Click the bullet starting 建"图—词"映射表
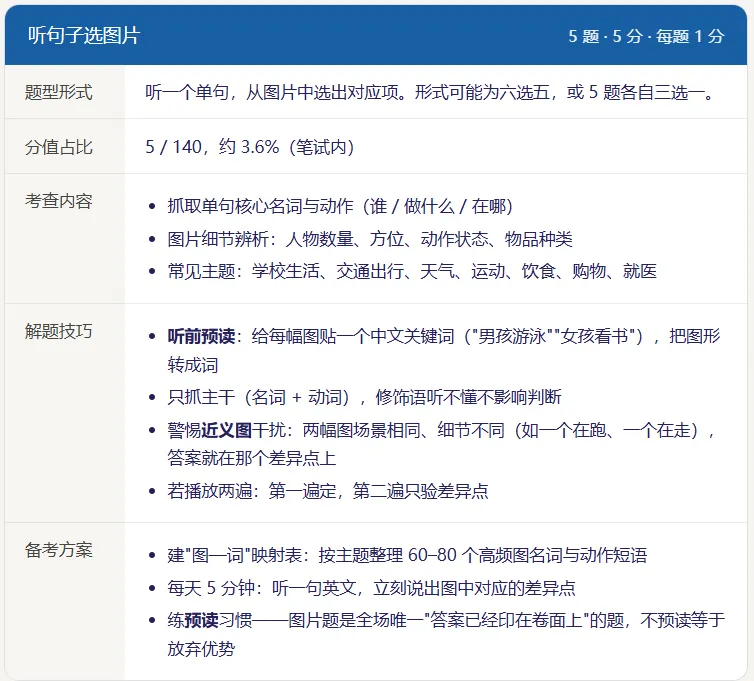754x681 pixels. [x=407, y=555]
